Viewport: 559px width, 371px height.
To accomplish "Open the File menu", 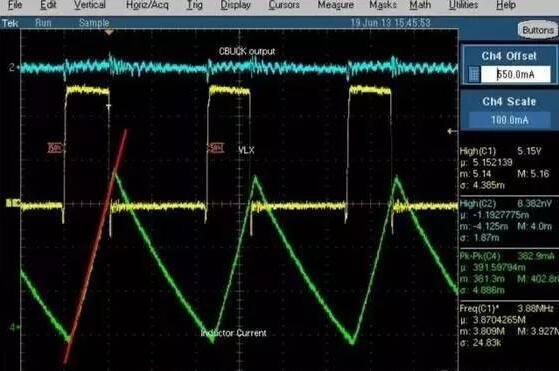I will click(15, 5).
